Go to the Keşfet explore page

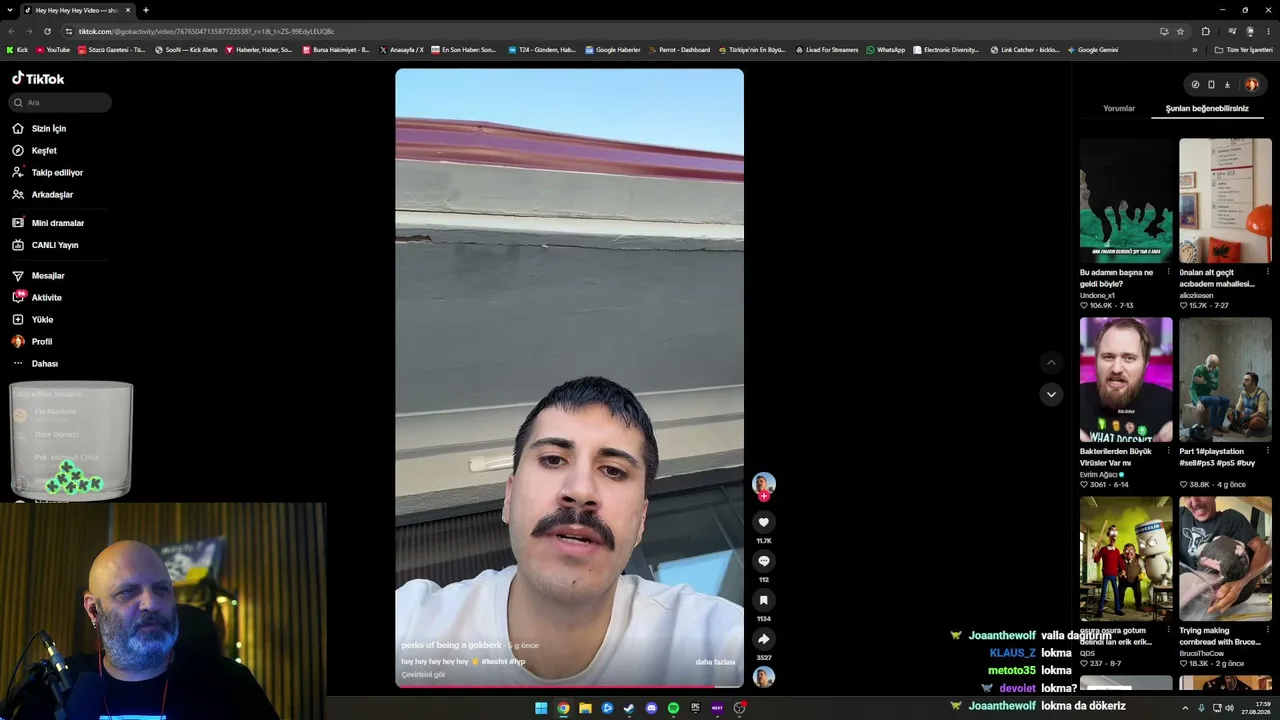35,151
